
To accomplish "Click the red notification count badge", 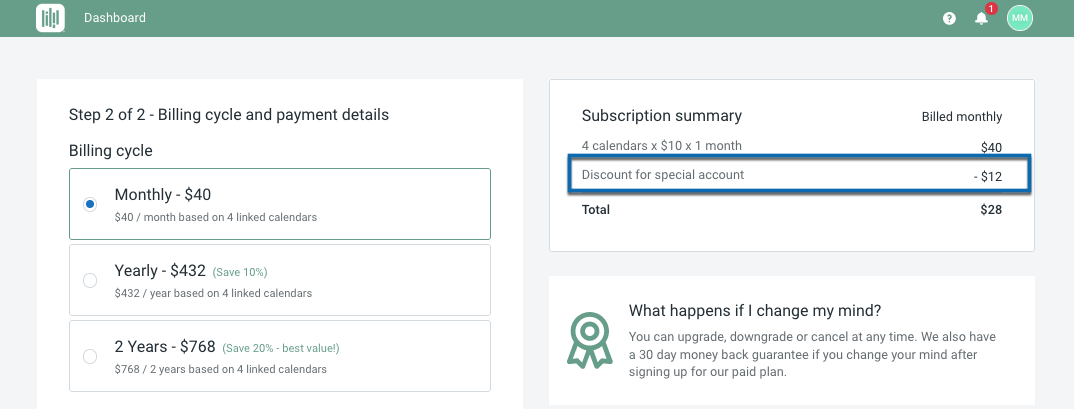I will (991, 9).
